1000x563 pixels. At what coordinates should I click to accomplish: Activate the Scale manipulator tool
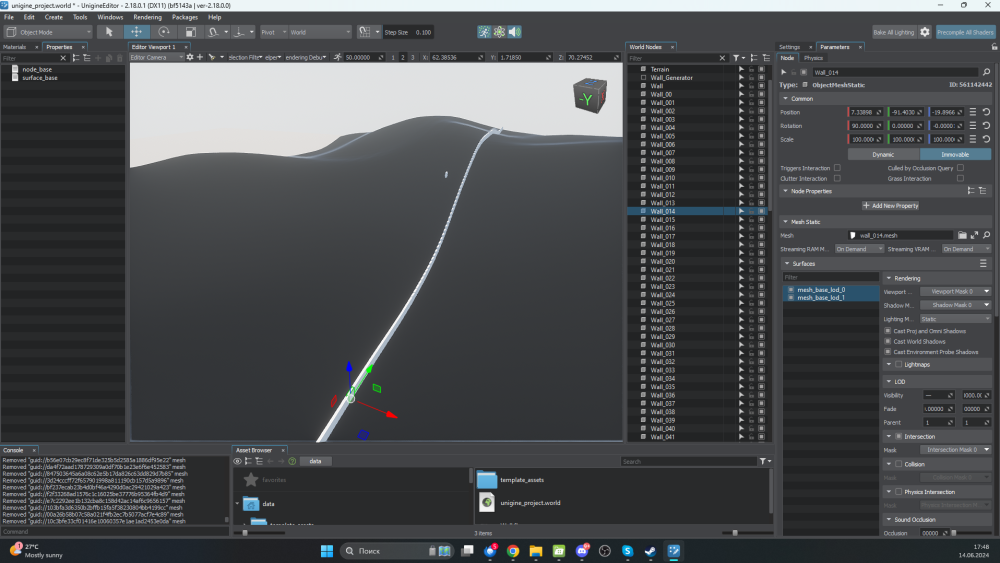[x=190, y=32]
